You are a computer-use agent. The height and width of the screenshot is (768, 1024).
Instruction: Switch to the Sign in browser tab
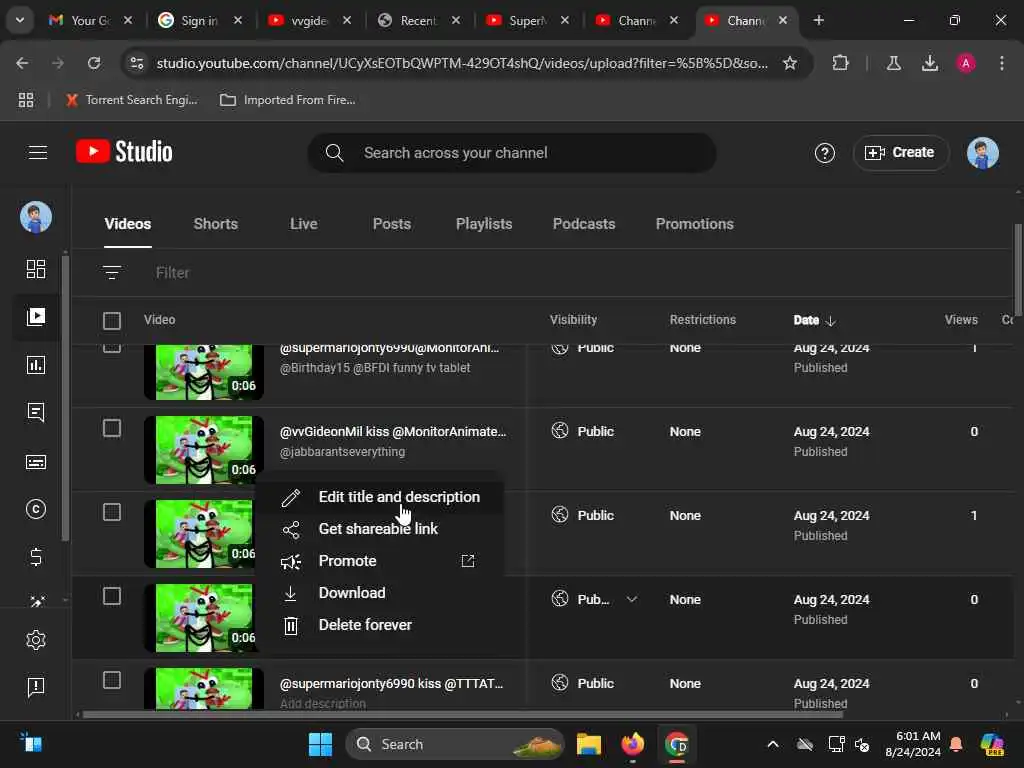(x=199, y=20)
